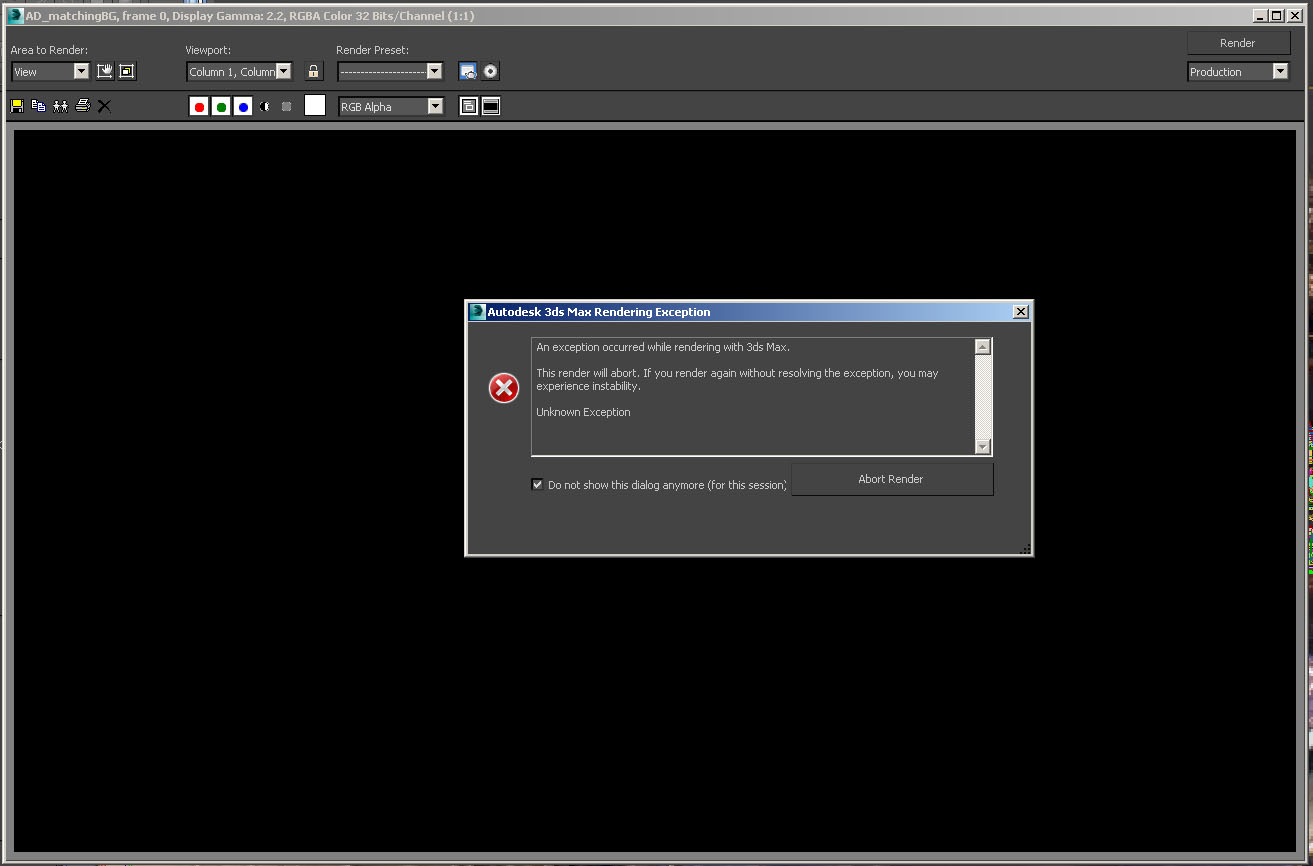Open the Render Preset dropdown
Viewport: 1313px width, 866px height.
pos(390,71)
